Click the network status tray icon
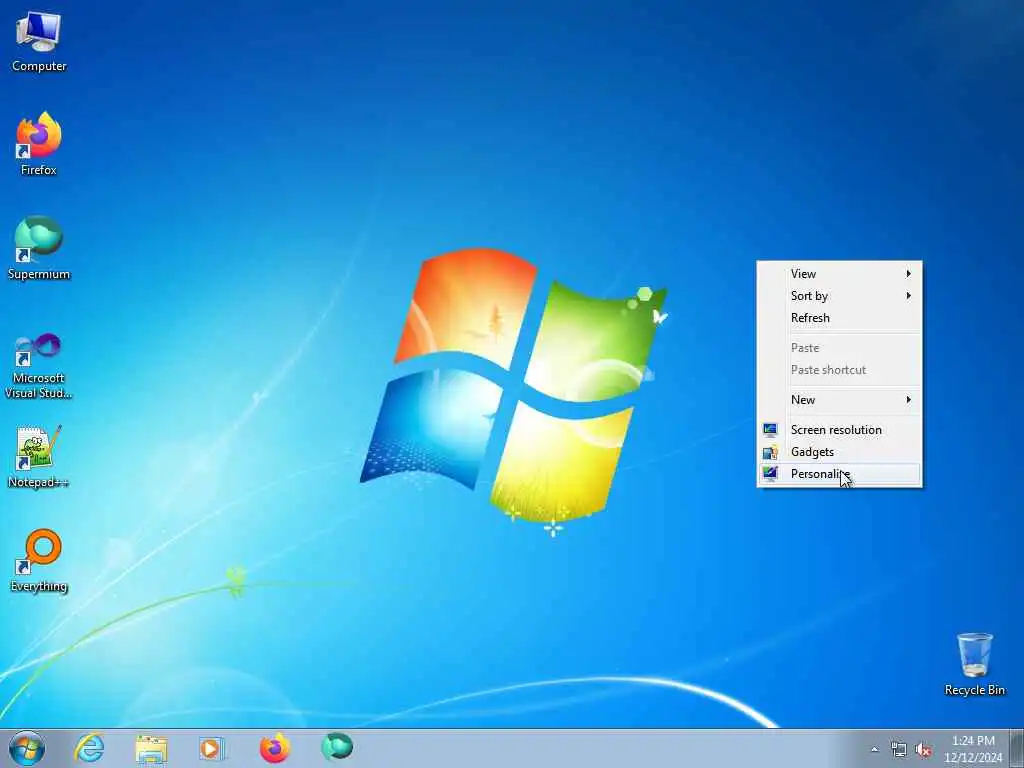The width and height of the screenshot is (1024, 768). click(899, 750)
